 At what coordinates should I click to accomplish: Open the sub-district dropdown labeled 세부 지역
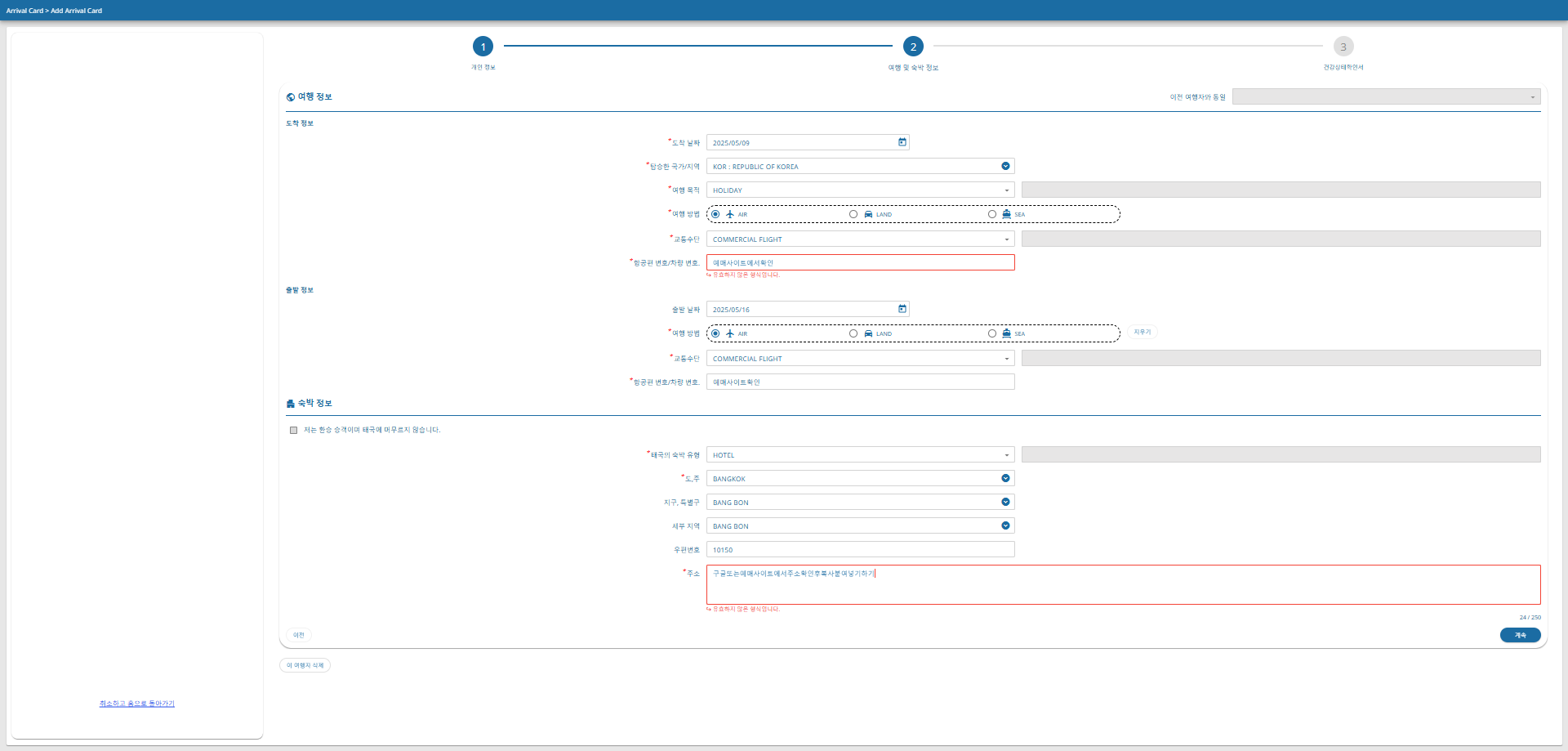point(861,525)
